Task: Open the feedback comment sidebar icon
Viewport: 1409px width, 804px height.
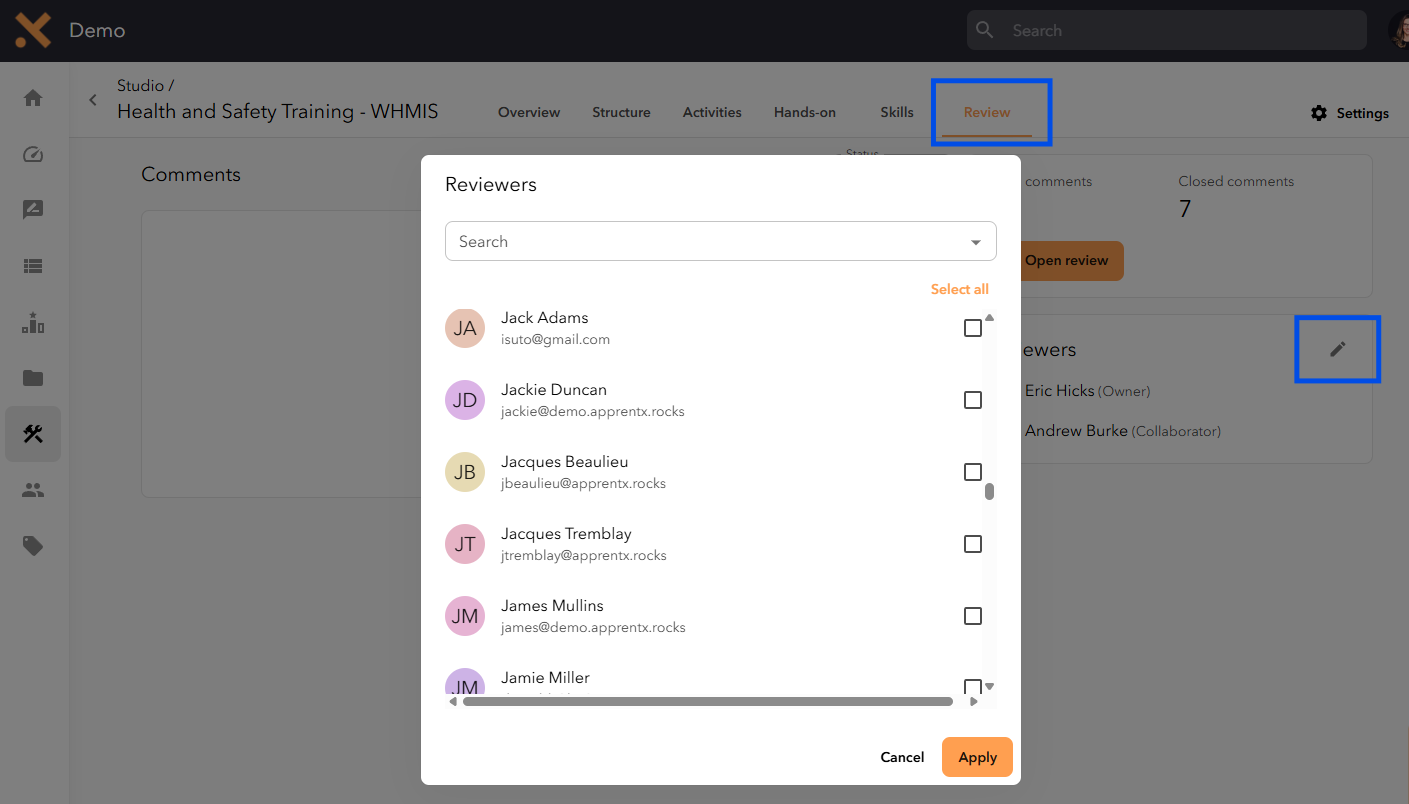Action: [33, 210]
